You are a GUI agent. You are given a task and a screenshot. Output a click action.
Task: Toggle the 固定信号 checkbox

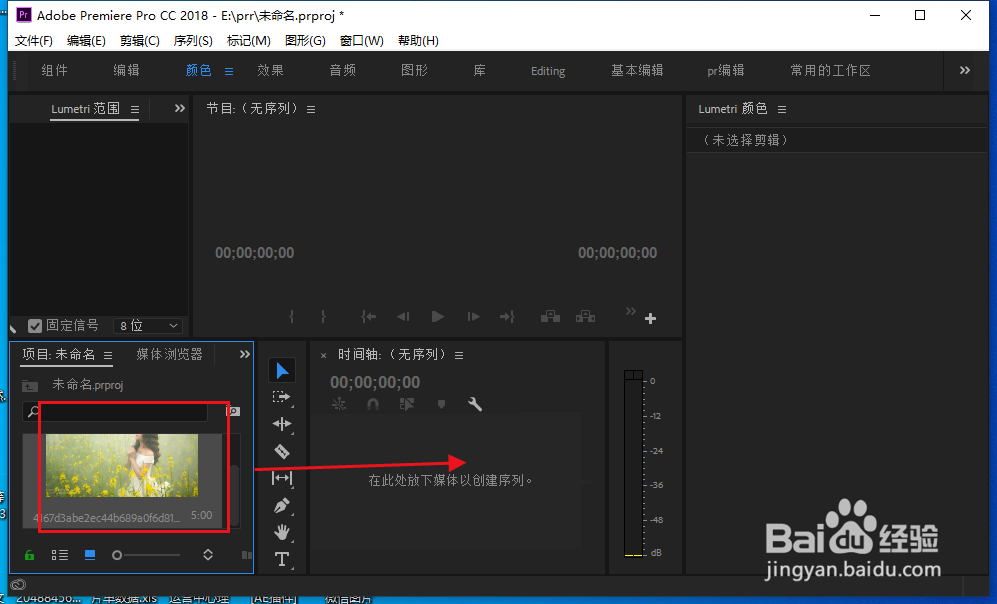[35, 326]
